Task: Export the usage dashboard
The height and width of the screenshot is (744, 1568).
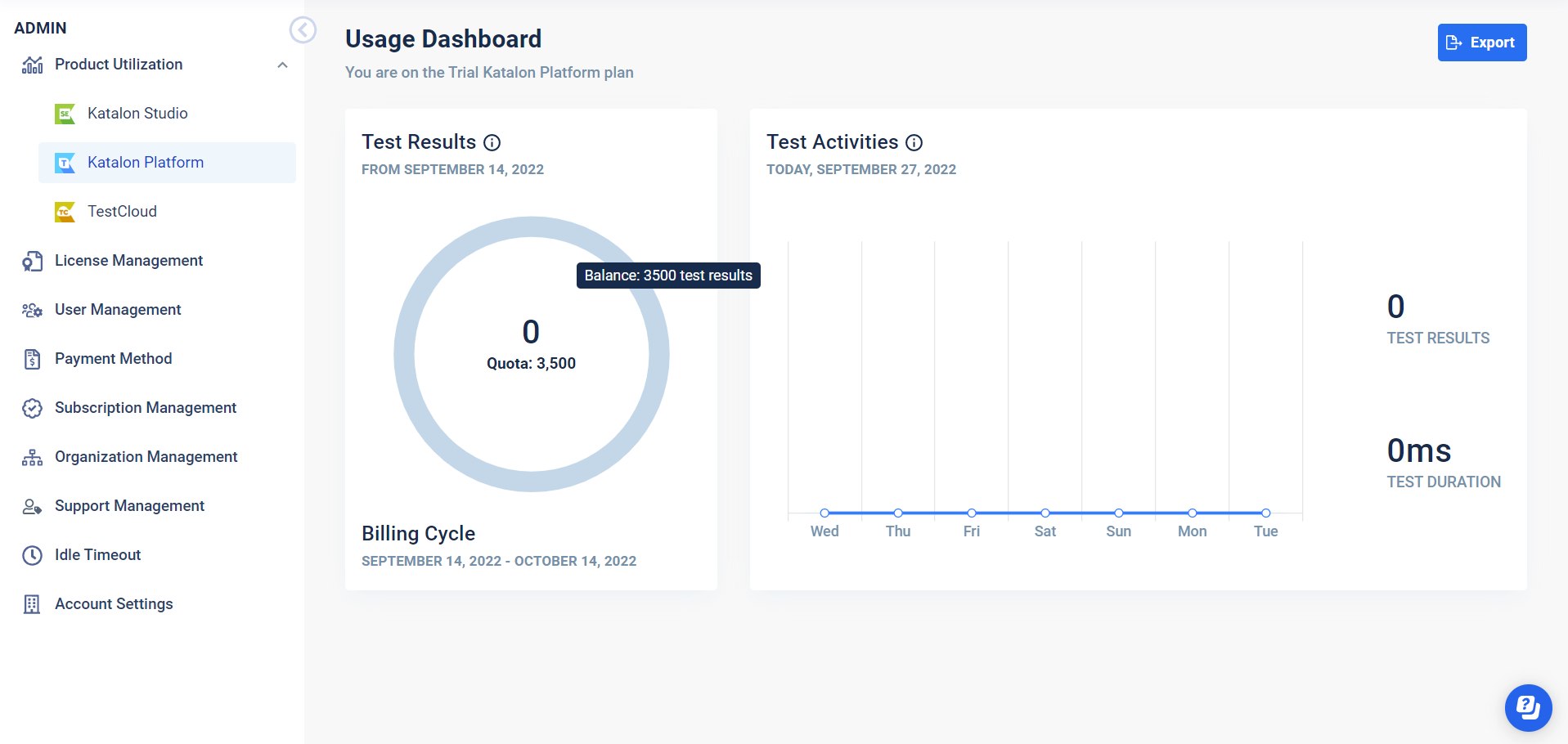Action: pos(1481,43)
